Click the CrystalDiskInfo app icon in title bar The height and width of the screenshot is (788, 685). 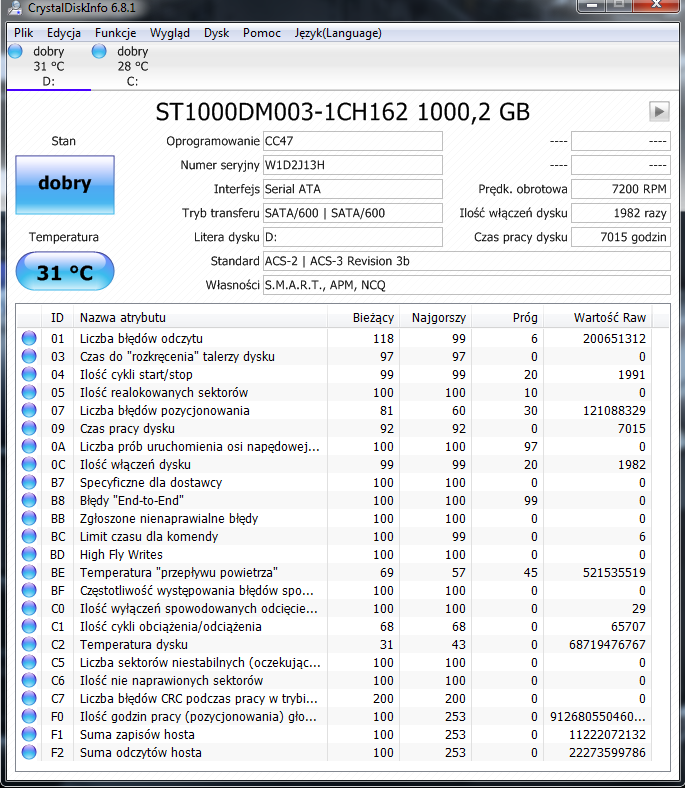coord(15,7)
